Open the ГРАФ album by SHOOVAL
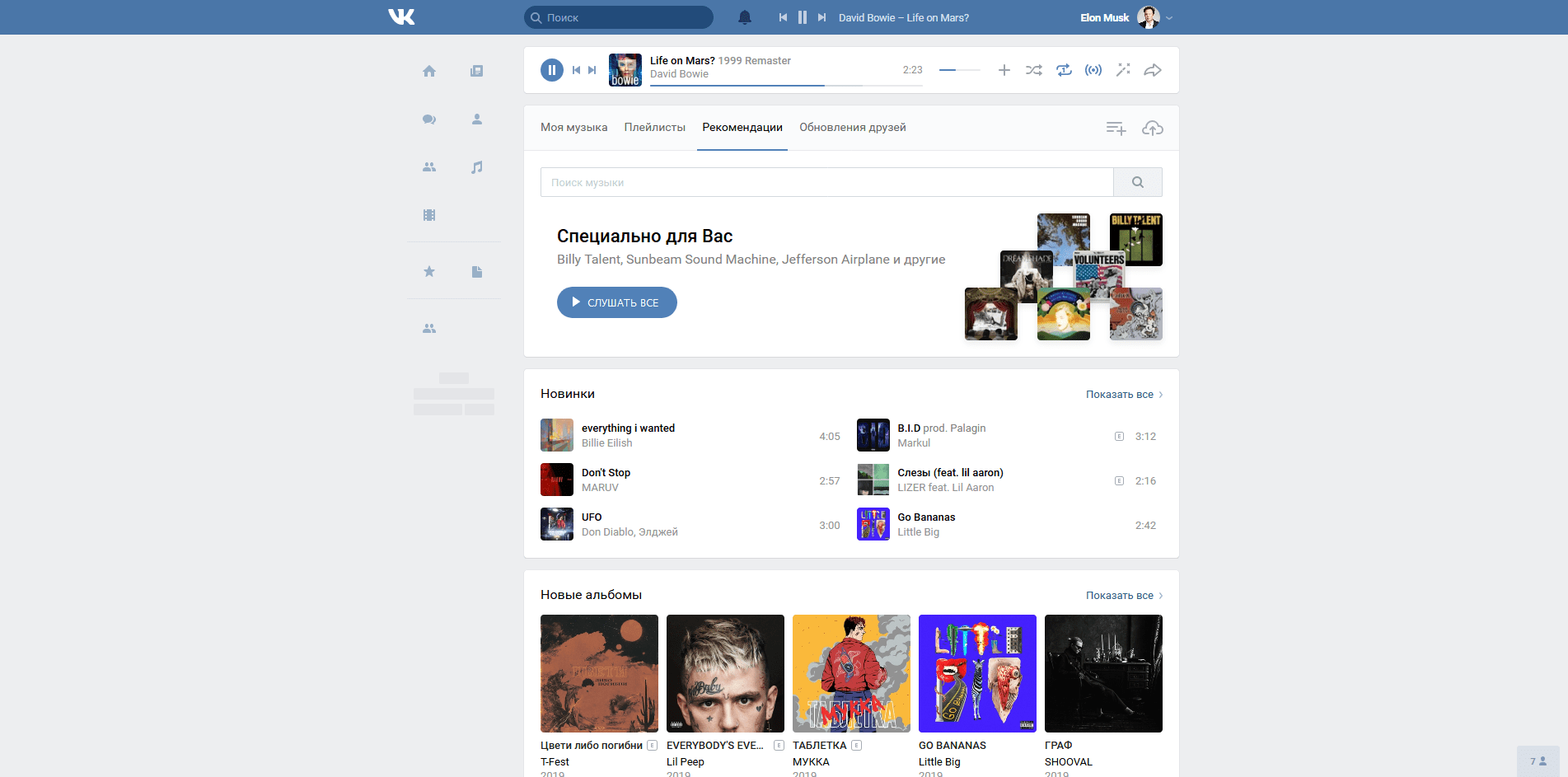Screen dimensions: 1568x777 click(x=1103, y=673)
